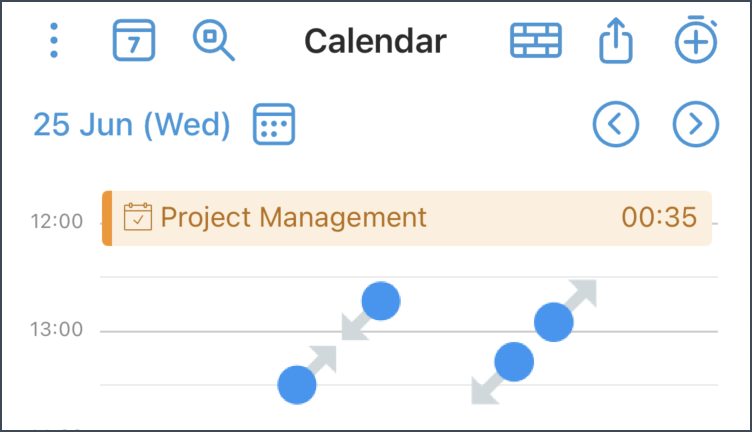Click the orange color bar of Project Management

point(107,218)
